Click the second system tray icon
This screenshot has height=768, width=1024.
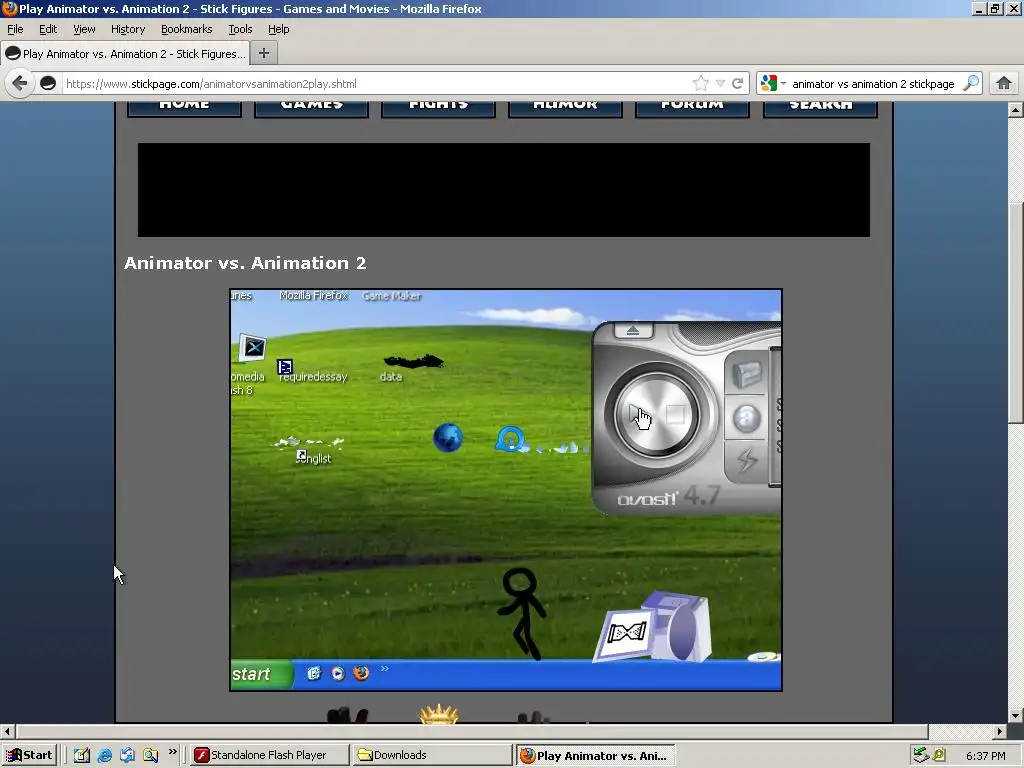tap(939, 755)
